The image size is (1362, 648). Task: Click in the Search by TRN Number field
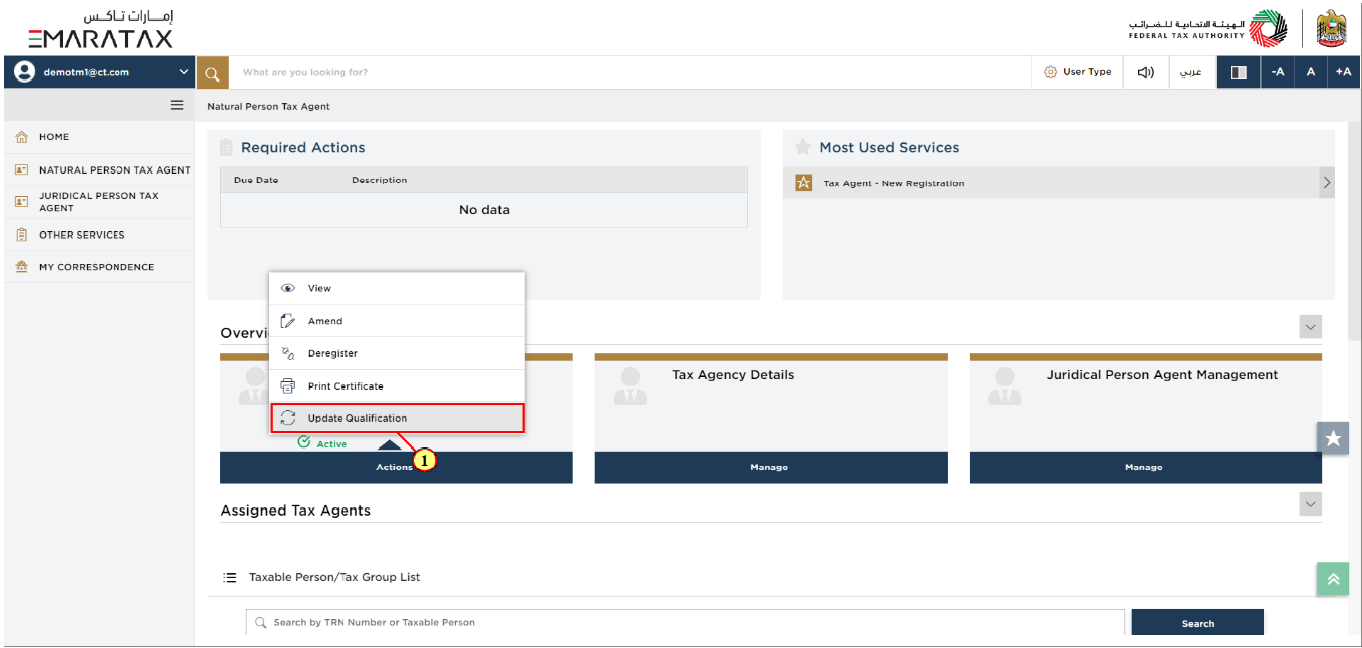pos(685,622)
